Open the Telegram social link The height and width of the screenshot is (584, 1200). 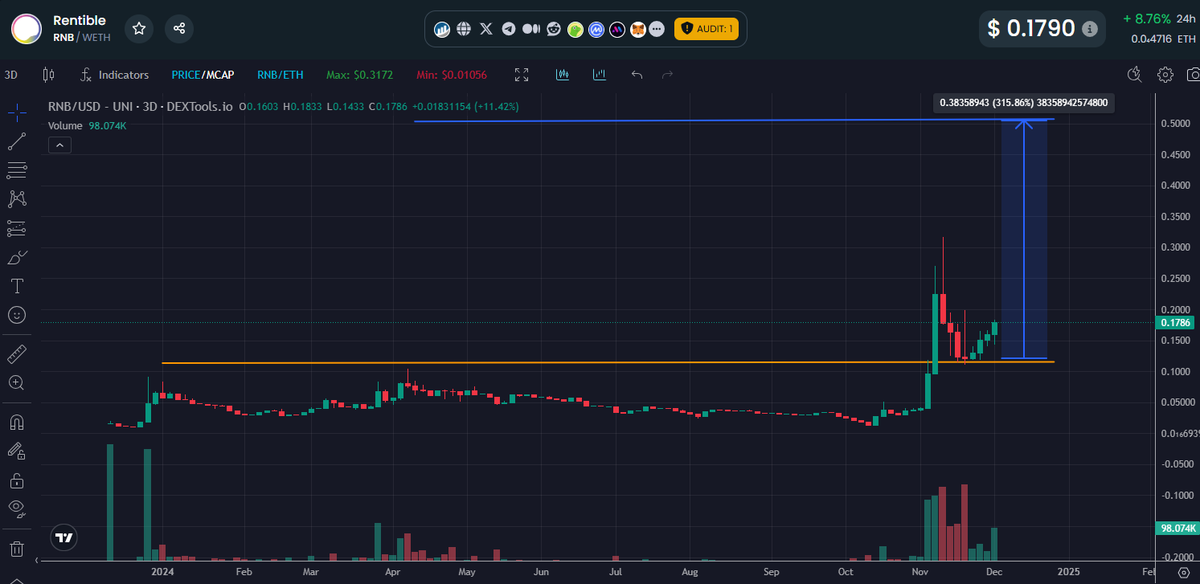tap(509, 29)
